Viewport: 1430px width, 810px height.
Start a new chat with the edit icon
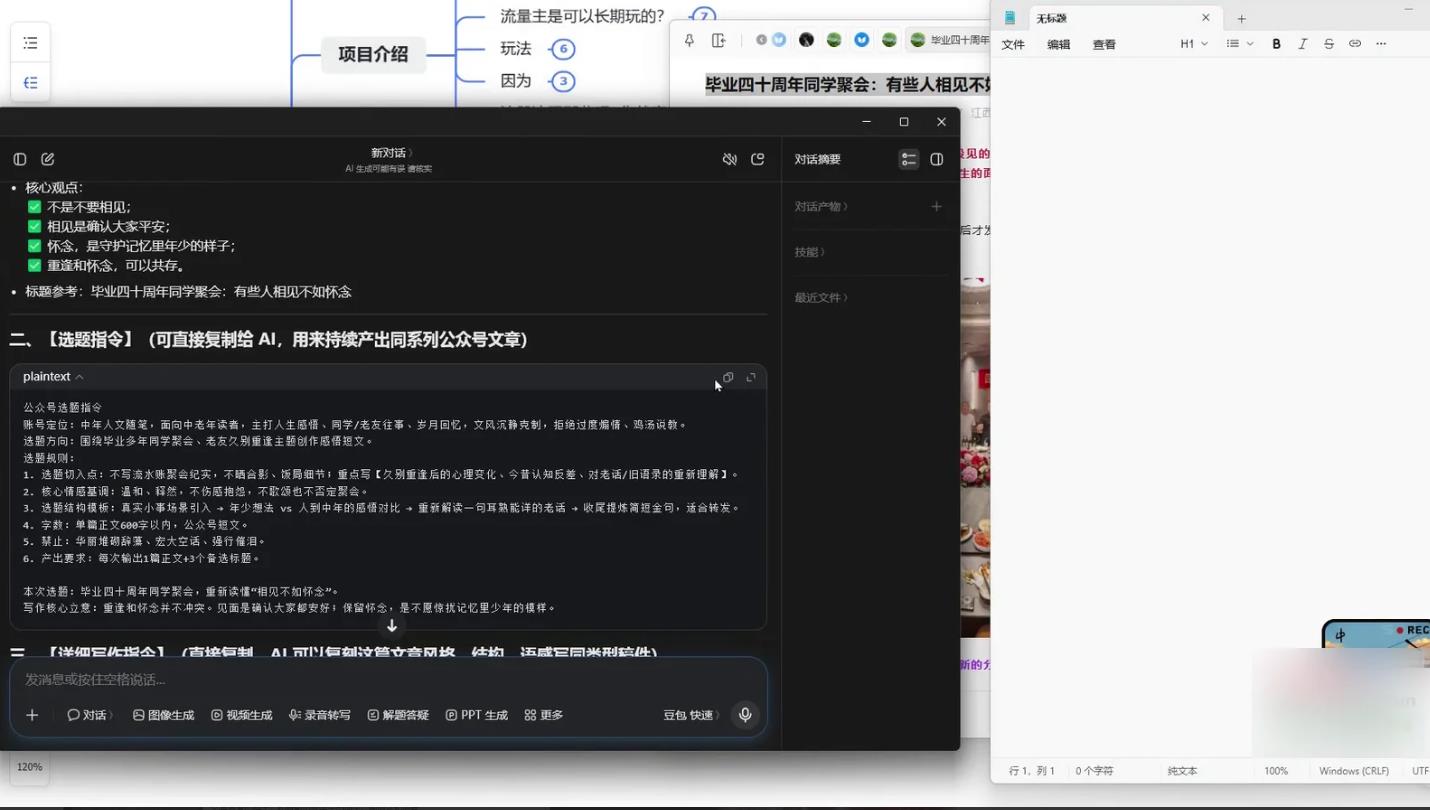(x=47, y=159)
